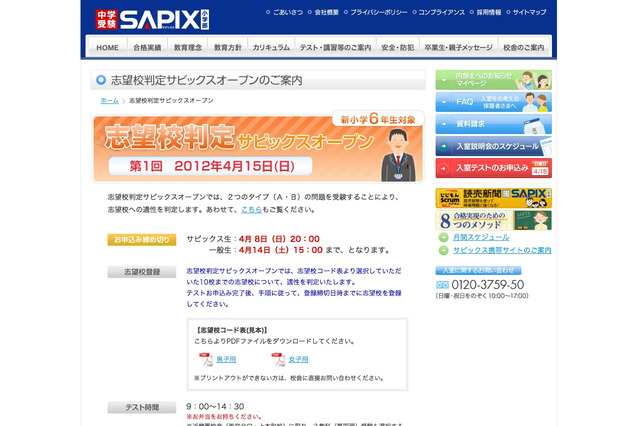Click the green arrow beside 月間スケジュール
The height and width of the screenshot is (426, 640).
pyautogui.click(x=443, y=237)
